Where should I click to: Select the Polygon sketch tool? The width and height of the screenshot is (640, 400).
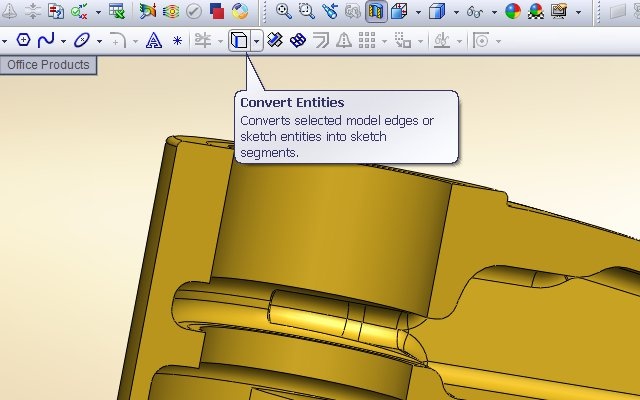(23, 40)
